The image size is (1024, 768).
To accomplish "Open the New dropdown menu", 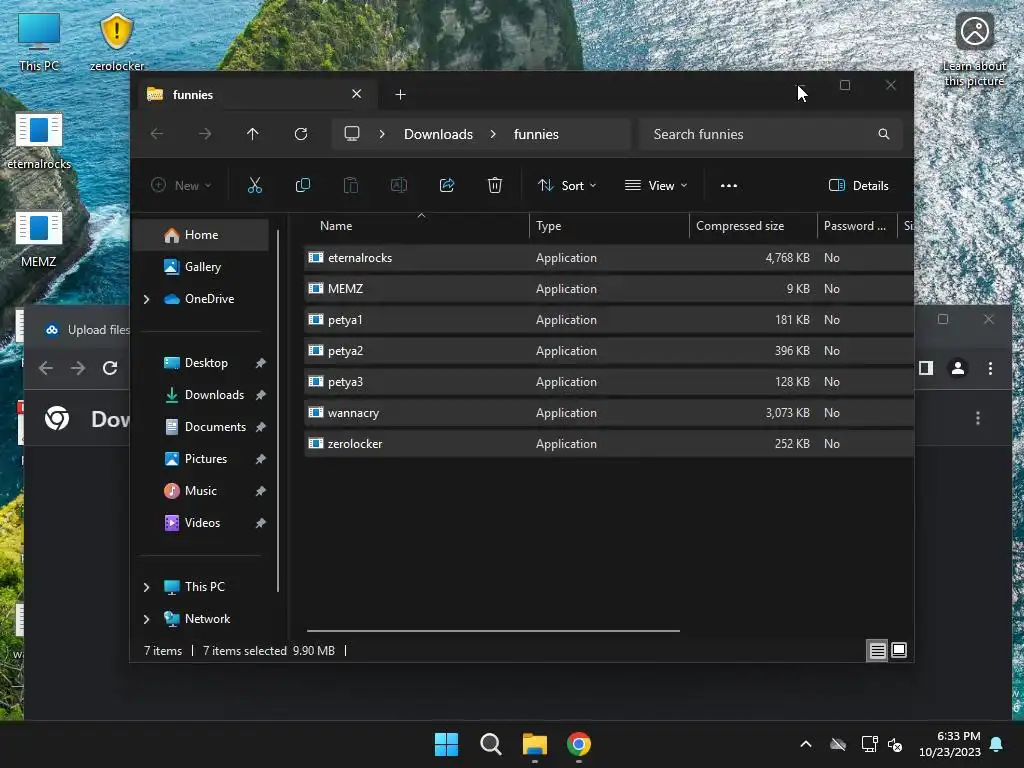I will pos(181,185).
